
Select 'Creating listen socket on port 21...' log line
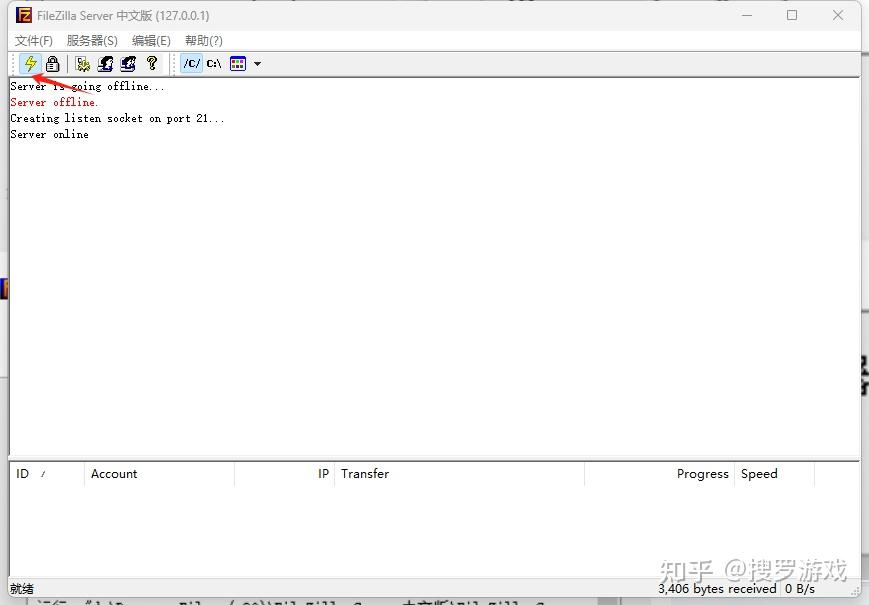click(x=117, y=119)
